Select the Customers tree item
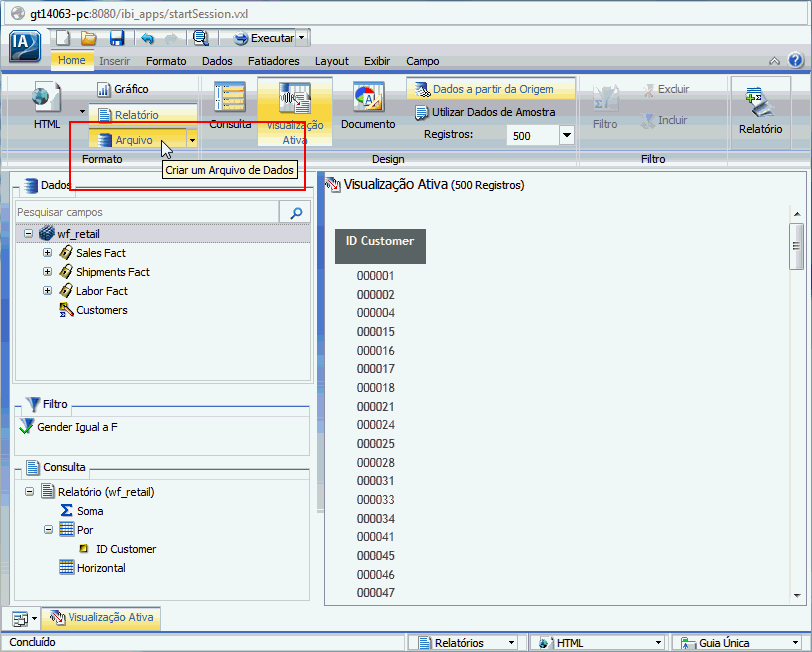The height and width of the screenshot is (652, 812). tap(102, 310)
